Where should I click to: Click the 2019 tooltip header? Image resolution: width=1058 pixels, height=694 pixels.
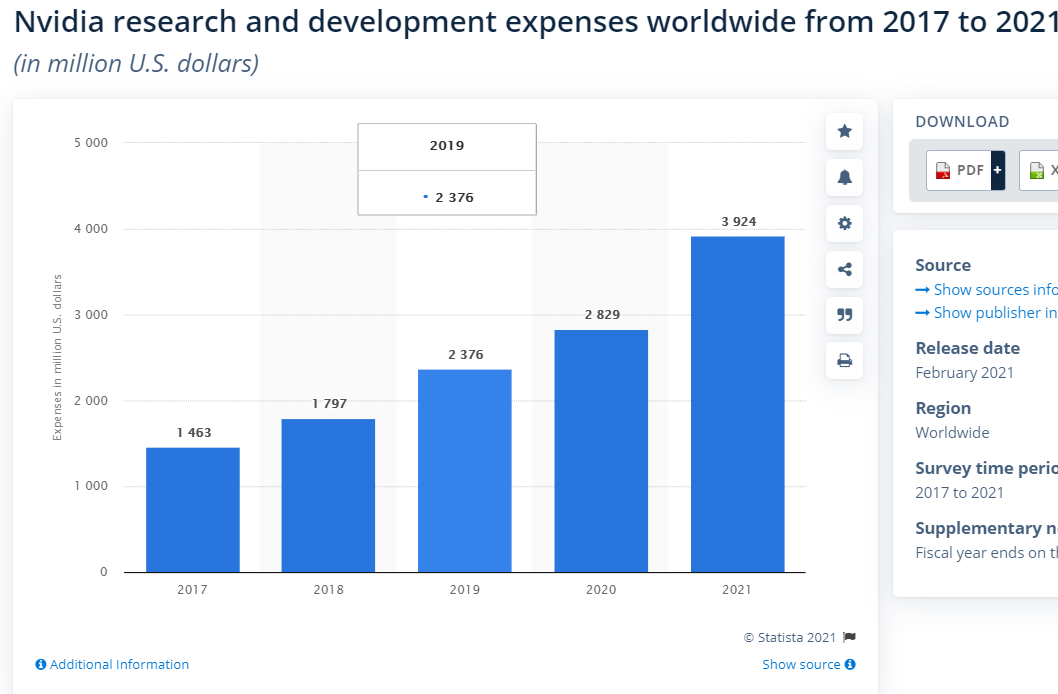tap(447, 146)
